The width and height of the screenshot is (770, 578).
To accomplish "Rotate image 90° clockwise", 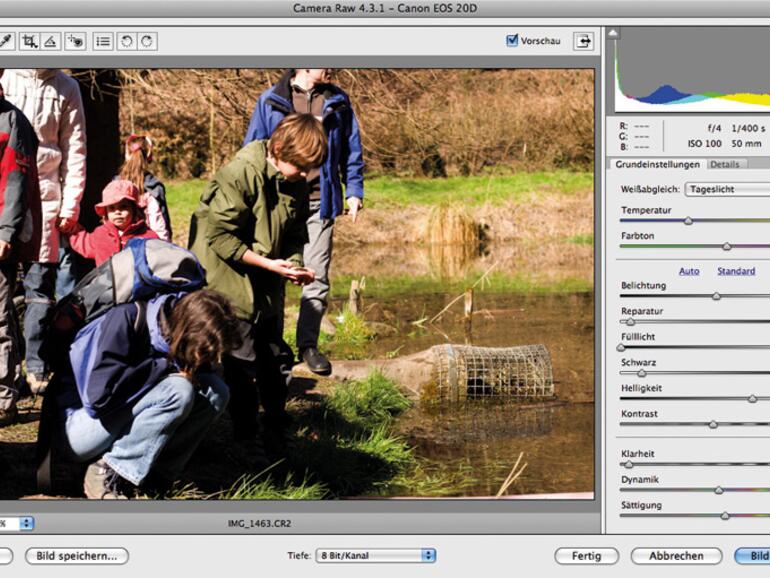I will pos(147,41).
